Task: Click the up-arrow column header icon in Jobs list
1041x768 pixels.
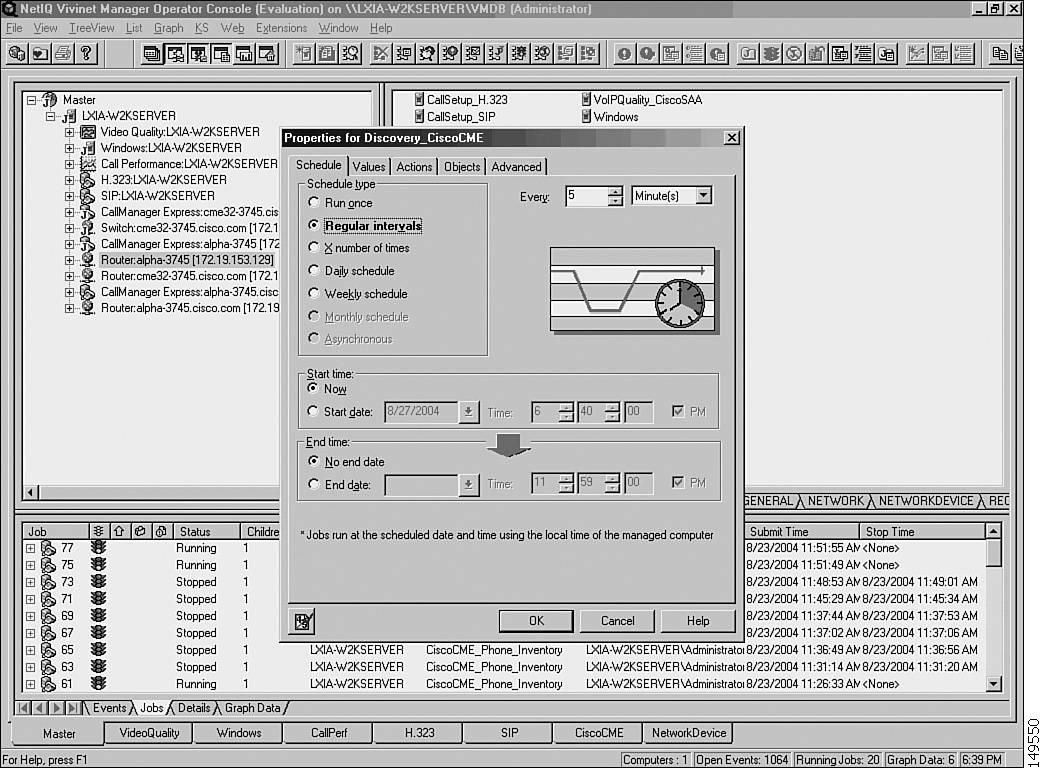Action: point(120,531)
